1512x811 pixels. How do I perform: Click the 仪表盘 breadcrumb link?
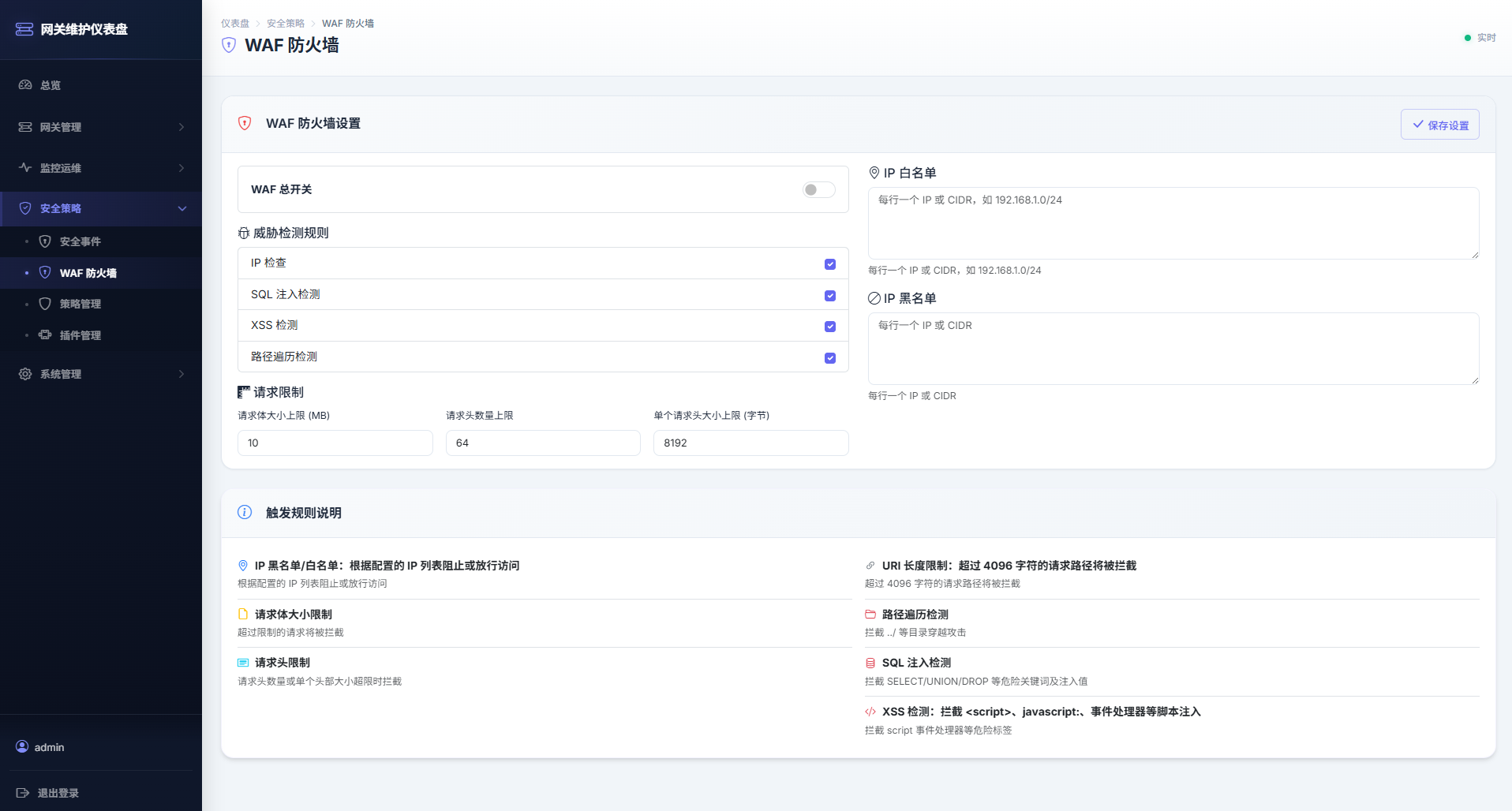[235, 24]
